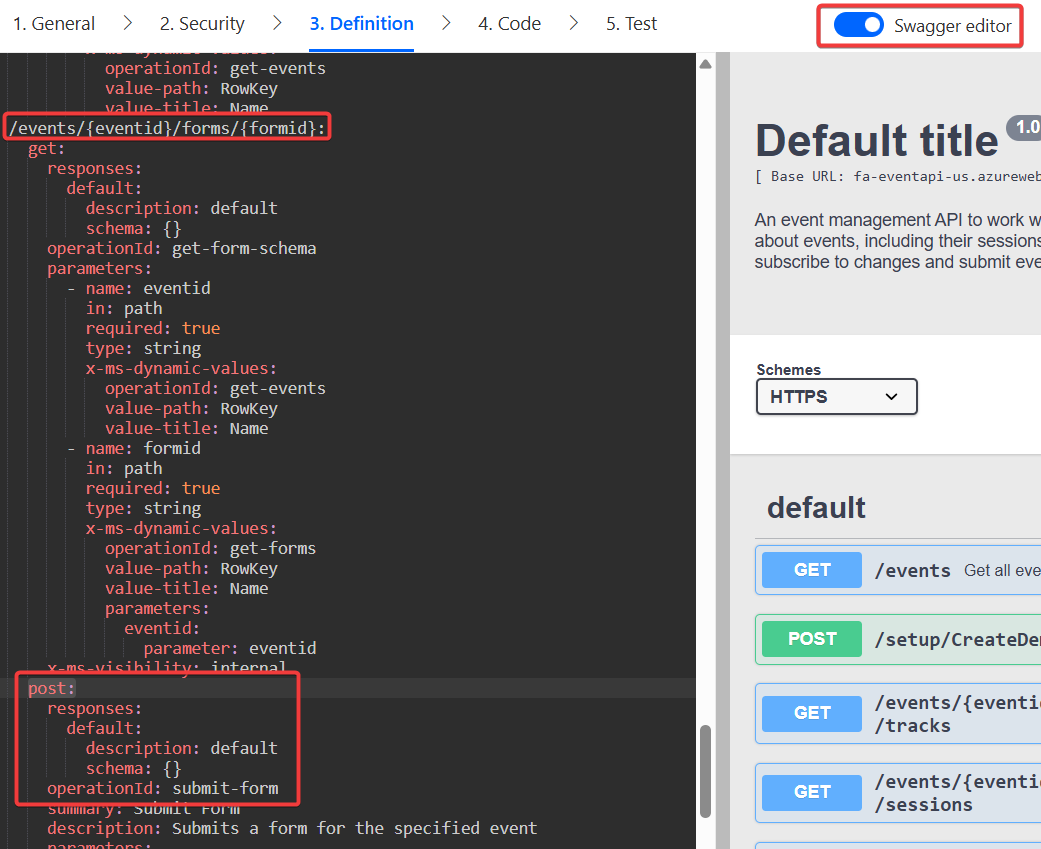Open the 5. Test step
The image size is (1041, 849).
click(x=631, y=23)
